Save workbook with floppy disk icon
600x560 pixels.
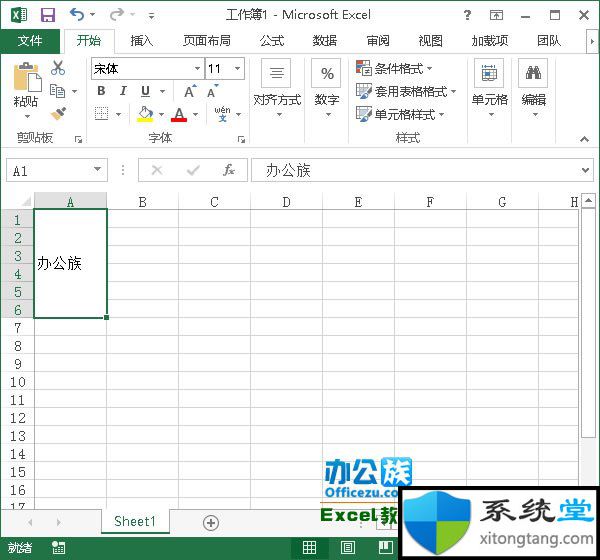click(x=48, y=15)
